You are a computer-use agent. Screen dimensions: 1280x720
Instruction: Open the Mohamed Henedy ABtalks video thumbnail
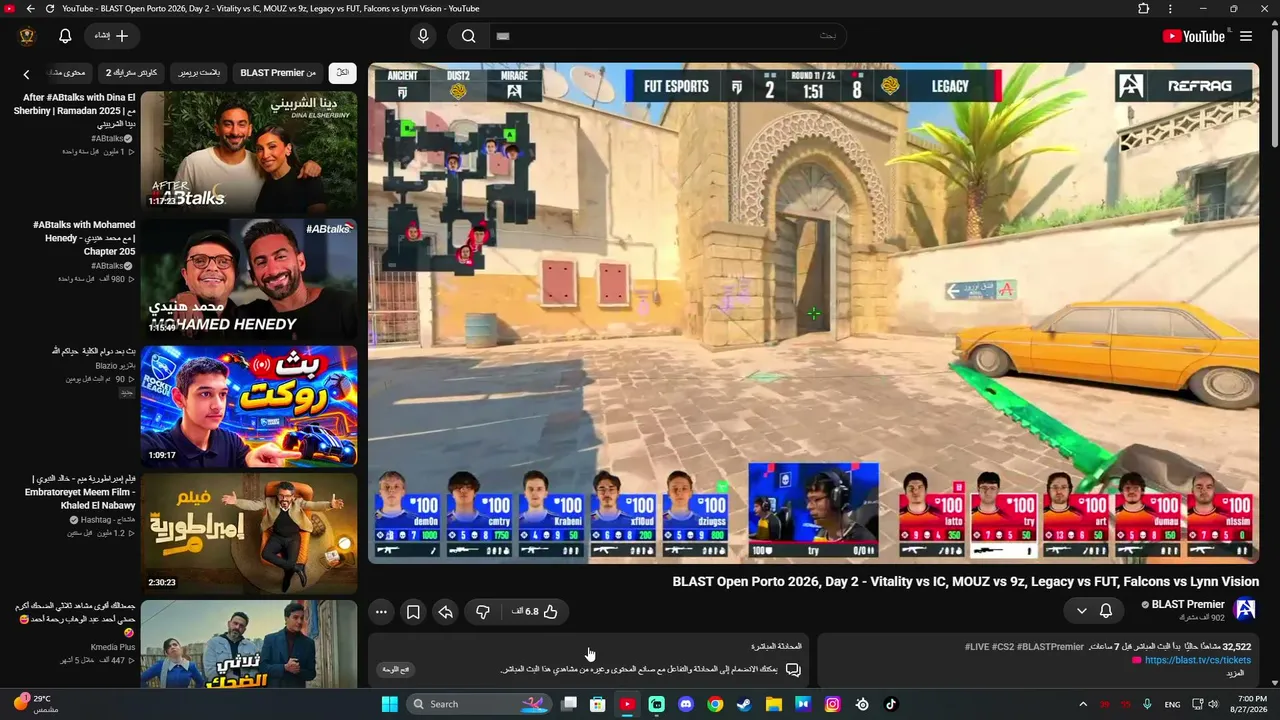pyautogui.click(x=249, y=279)
